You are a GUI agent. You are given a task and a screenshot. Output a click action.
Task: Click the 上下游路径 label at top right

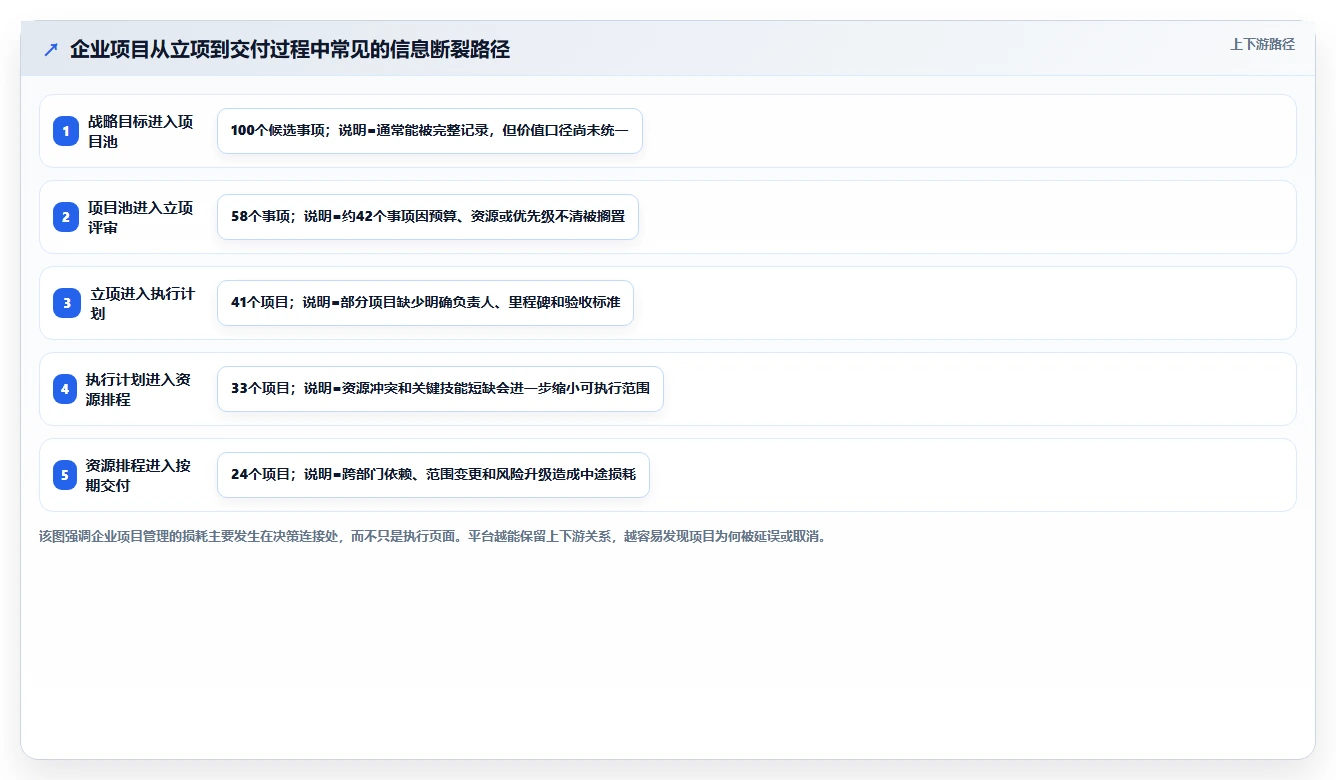click(1262, 44)
